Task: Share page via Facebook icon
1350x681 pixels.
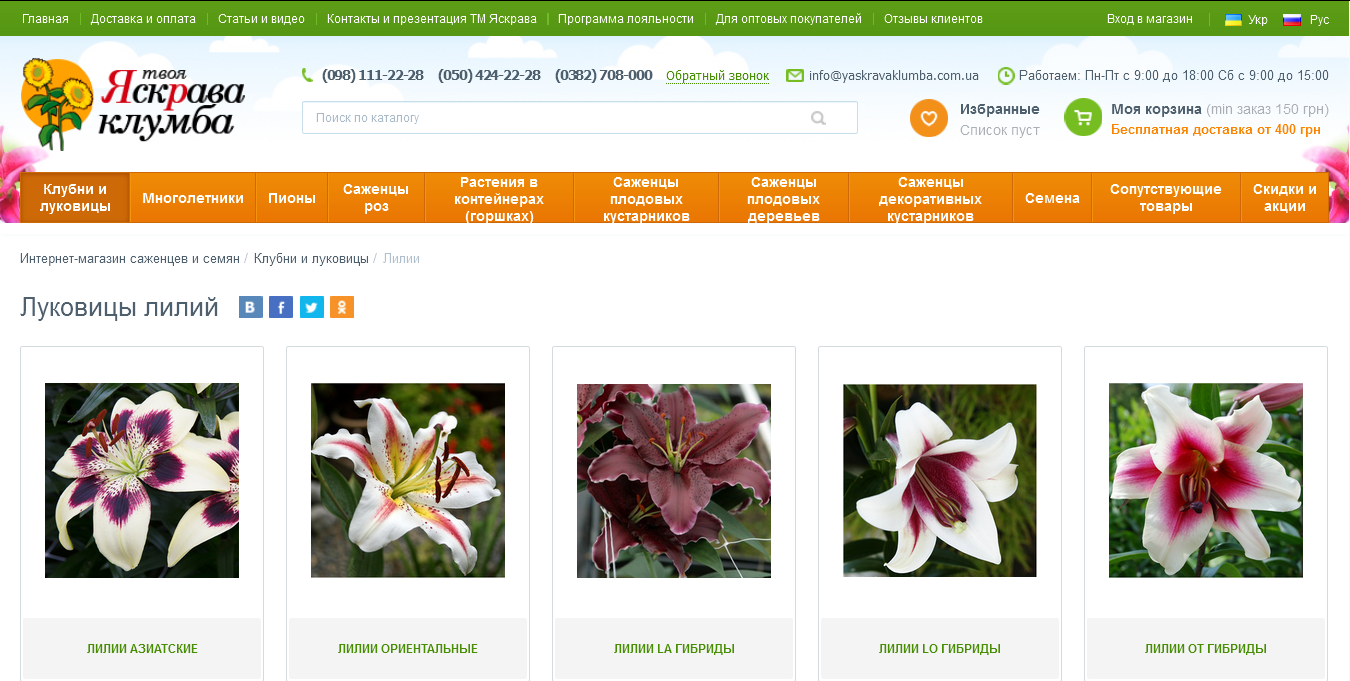Action: (x=281, y=307)
